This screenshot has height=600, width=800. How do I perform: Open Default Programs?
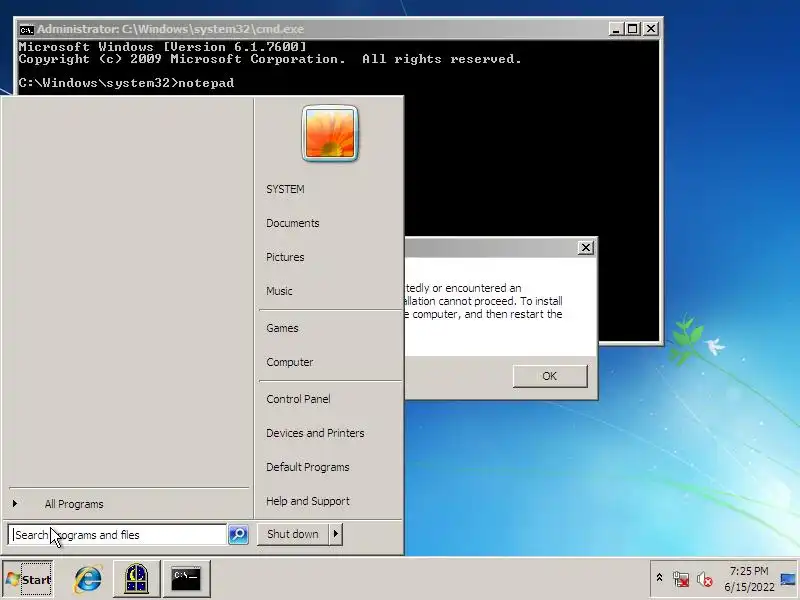click(x=308, y=467)
